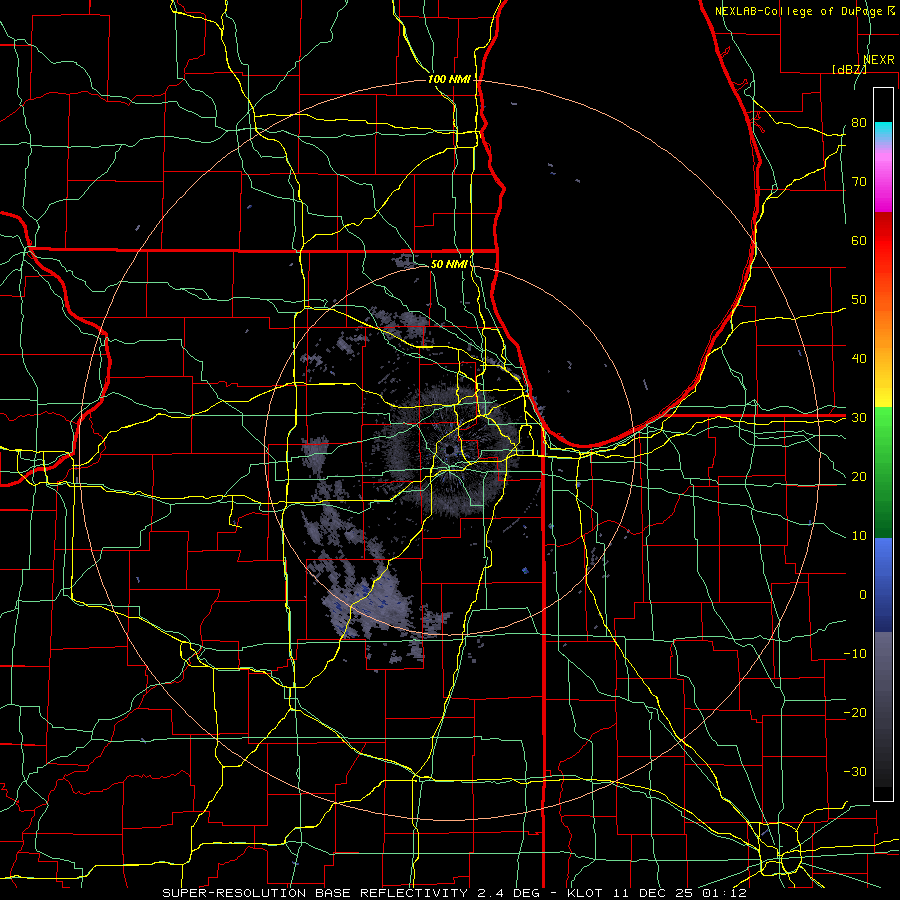Viewport: 900px width, 900px height.
Task: Click the green band of the color bar
Action: 883,471
